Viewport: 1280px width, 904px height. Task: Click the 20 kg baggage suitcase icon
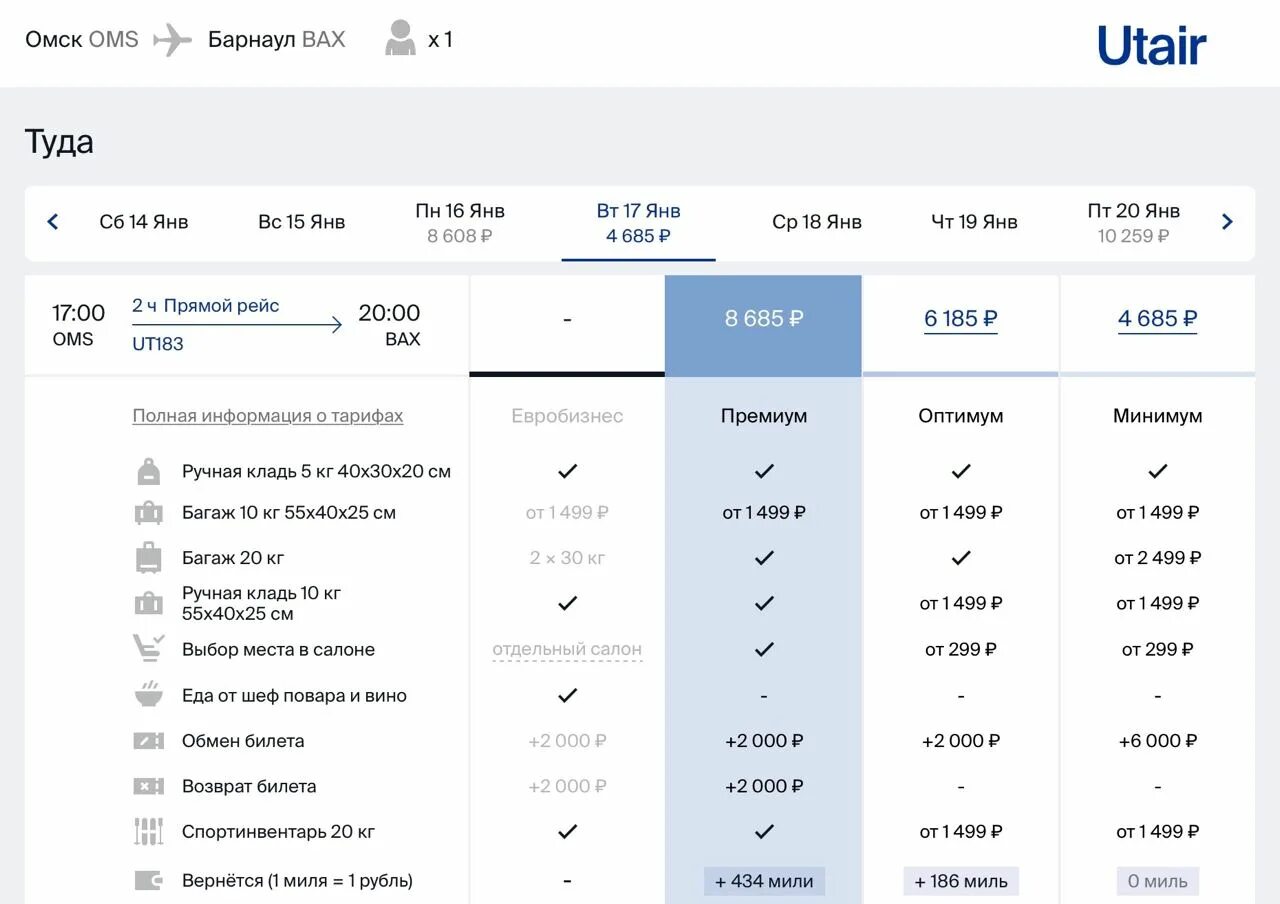(148, 558)
